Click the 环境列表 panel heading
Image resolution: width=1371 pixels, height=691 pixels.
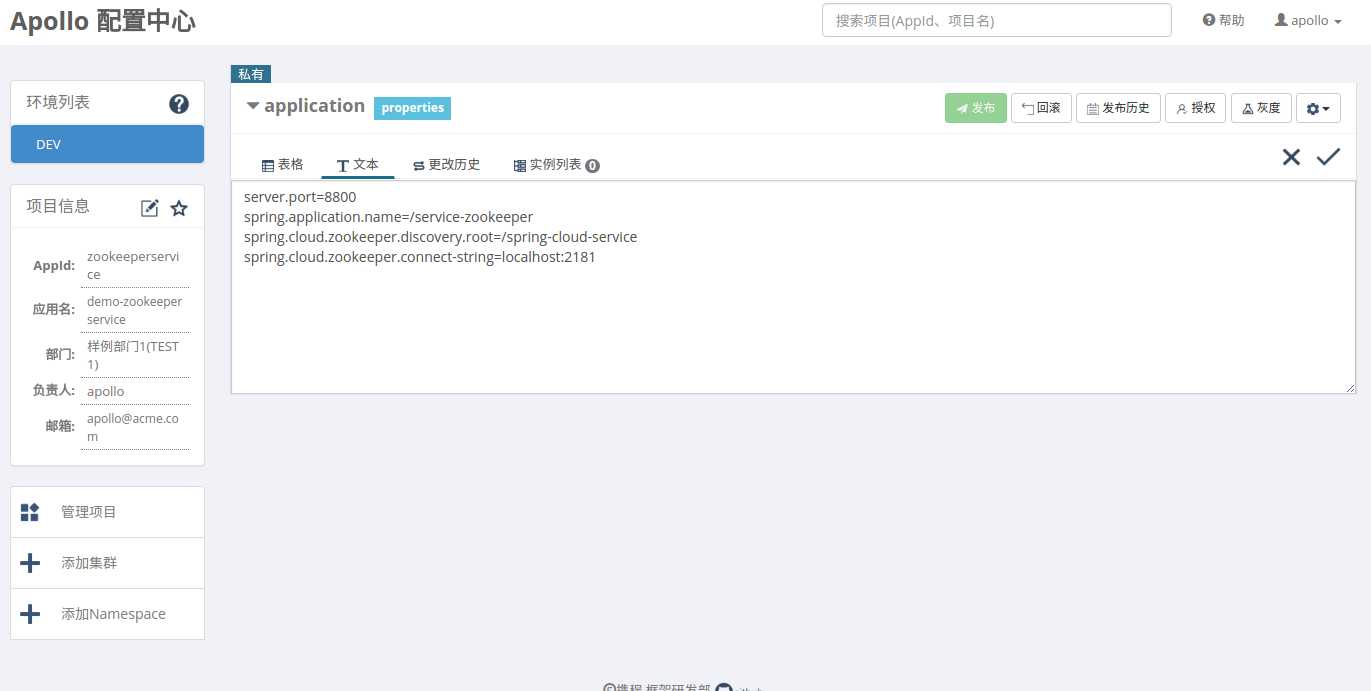tap(58, 103)
